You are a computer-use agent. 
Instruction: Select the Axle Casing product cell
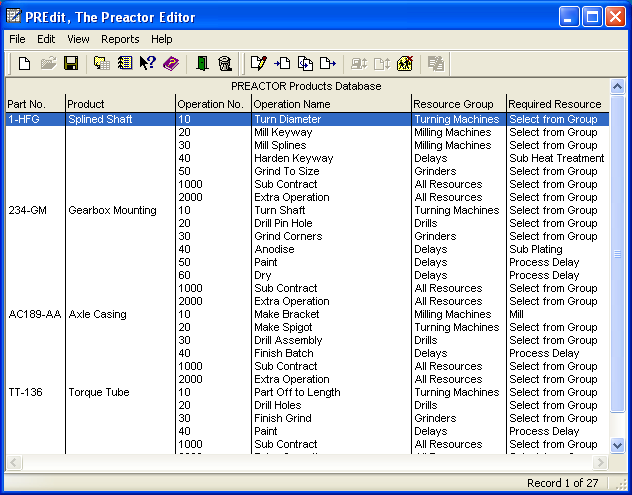click(x=98, y=314)
